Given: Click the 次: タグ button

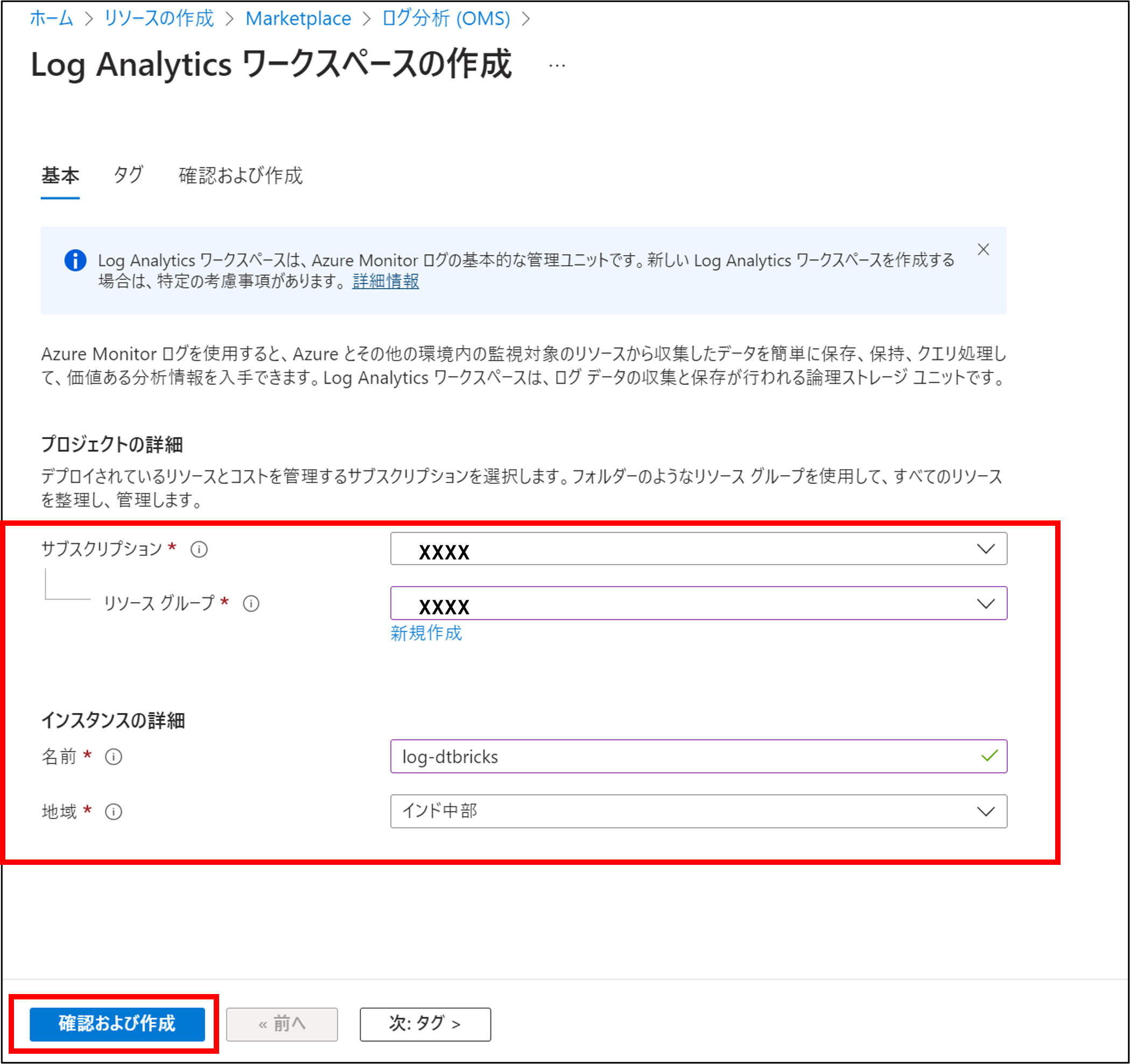Looking at the screenshot, I should tap(425, 1024).
